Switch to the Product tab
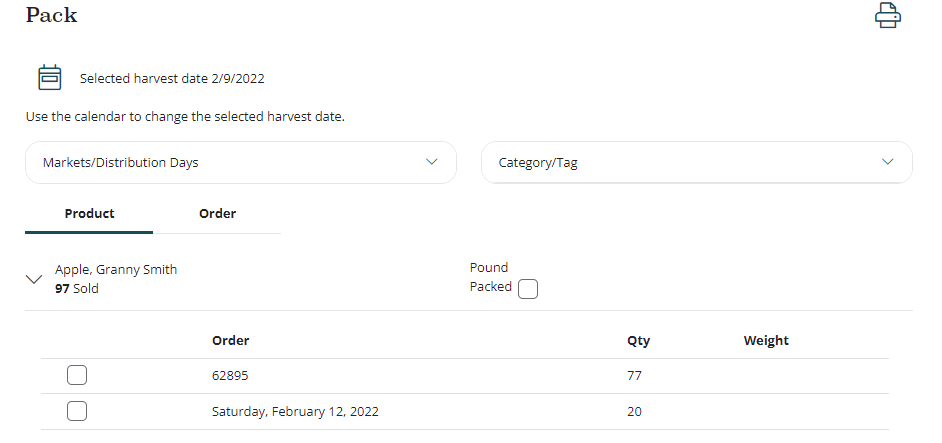Screen dimensions: 942x443 click(x=89, y=214)
